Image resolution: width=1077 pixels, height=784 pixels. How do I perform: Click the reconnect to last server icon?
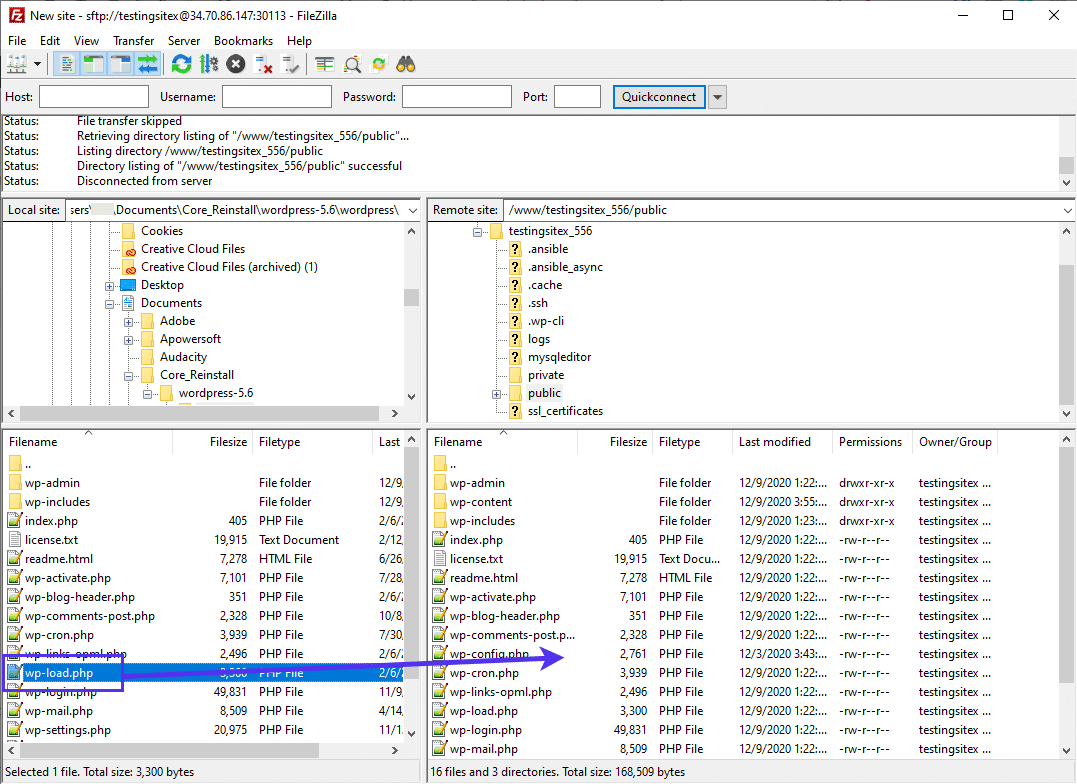click(x=291, y=64)
